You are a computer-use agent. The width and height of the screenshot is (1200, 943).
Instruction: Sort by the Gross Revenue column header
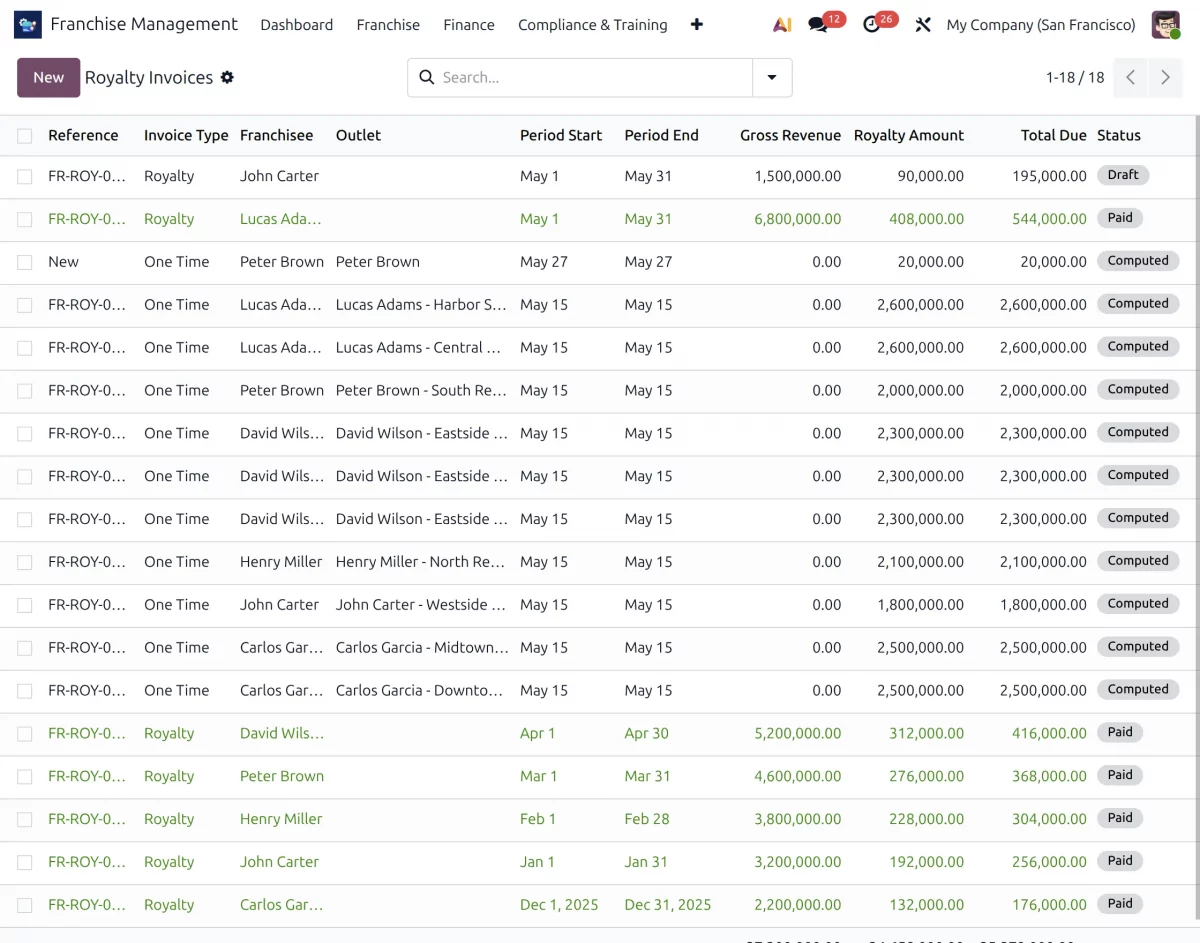pyautogui.click(x=790, y=135)
